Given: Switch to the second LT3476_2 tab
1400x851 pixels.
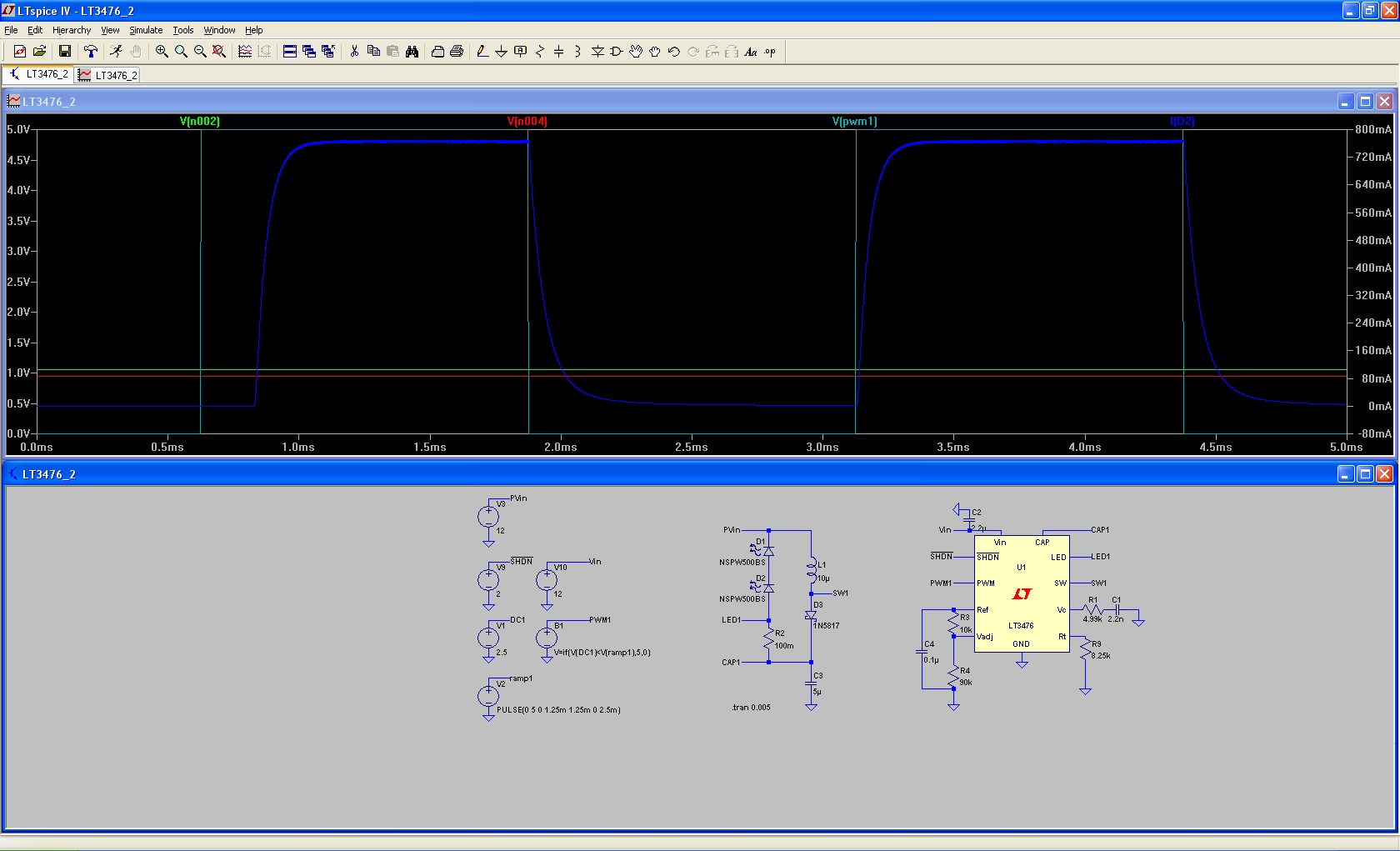Looking at the screenshot, I should tap(107, 74).
